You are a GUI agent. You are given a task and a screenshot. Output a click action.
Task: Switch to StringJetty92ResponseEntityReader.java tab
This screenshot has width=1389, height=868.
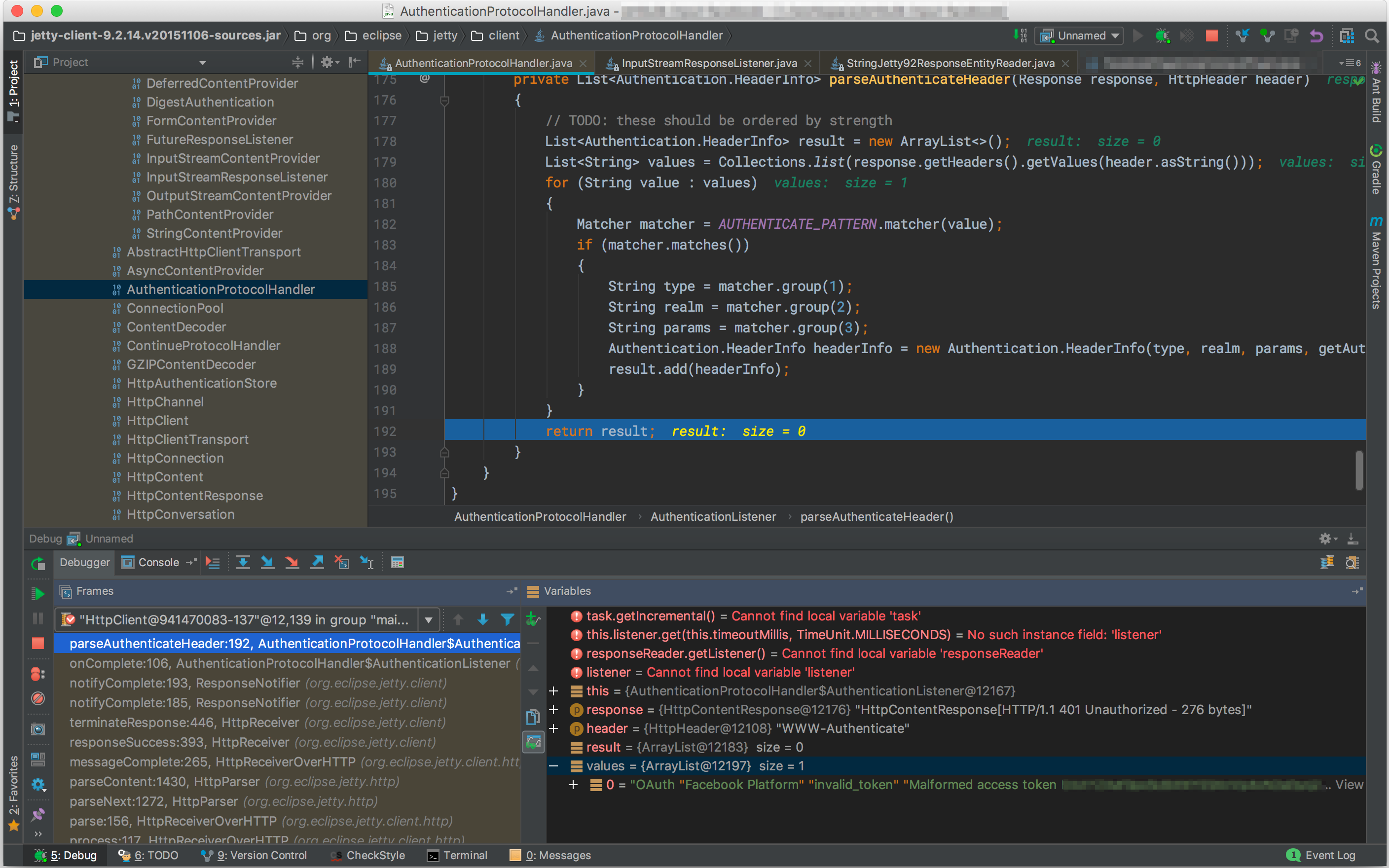click(950, 63)
